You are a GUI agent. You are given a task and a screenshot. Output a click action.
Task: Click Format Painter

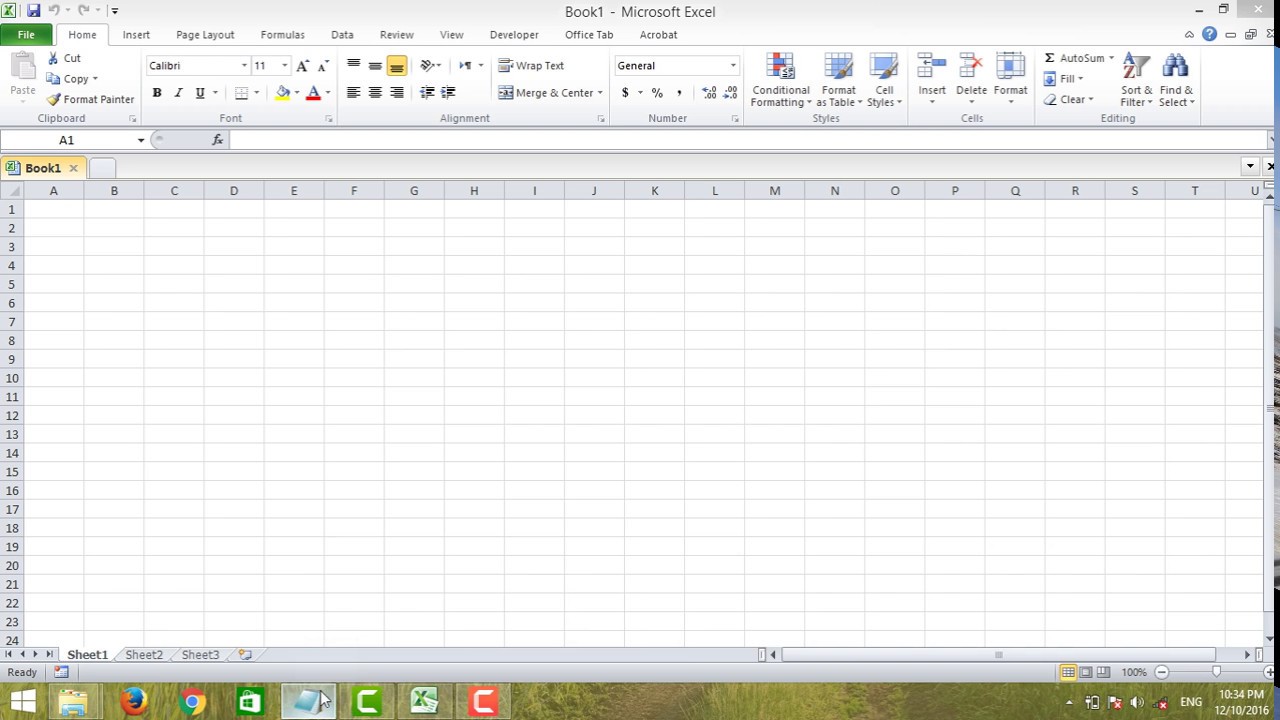(x=90, y=99)
